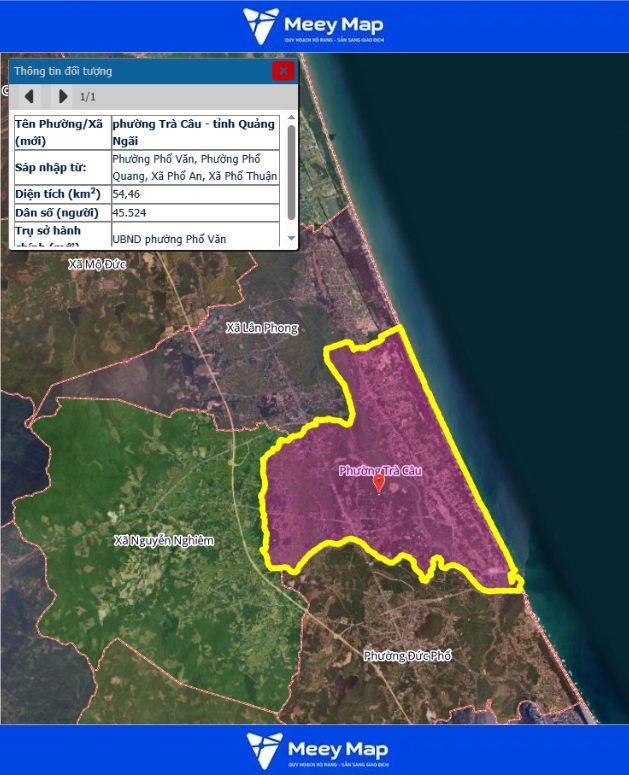The width and height of the screenshot is (629, 775).
Task: Click the info table vertical scrollbar thumb
Action: [291, 170]
